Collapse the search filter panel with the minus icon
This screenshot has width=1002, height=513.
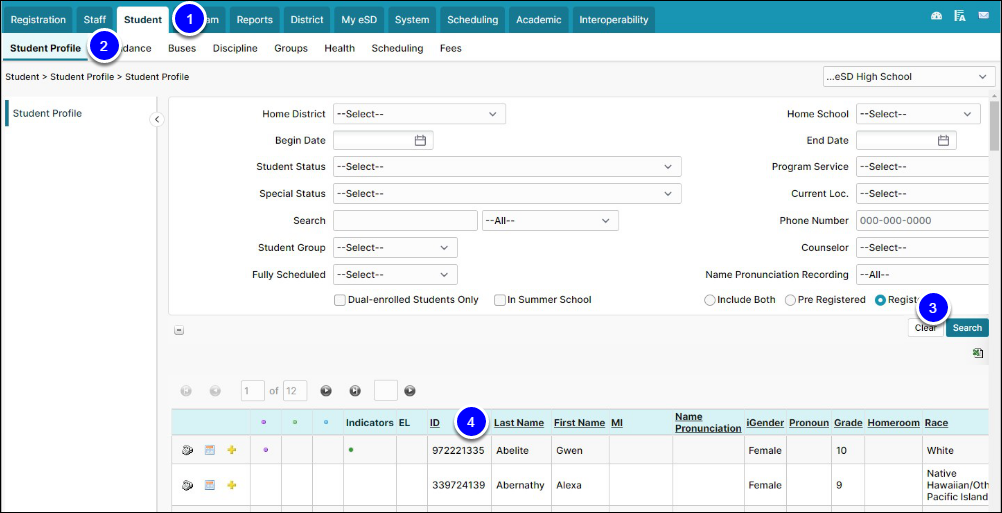179,330
